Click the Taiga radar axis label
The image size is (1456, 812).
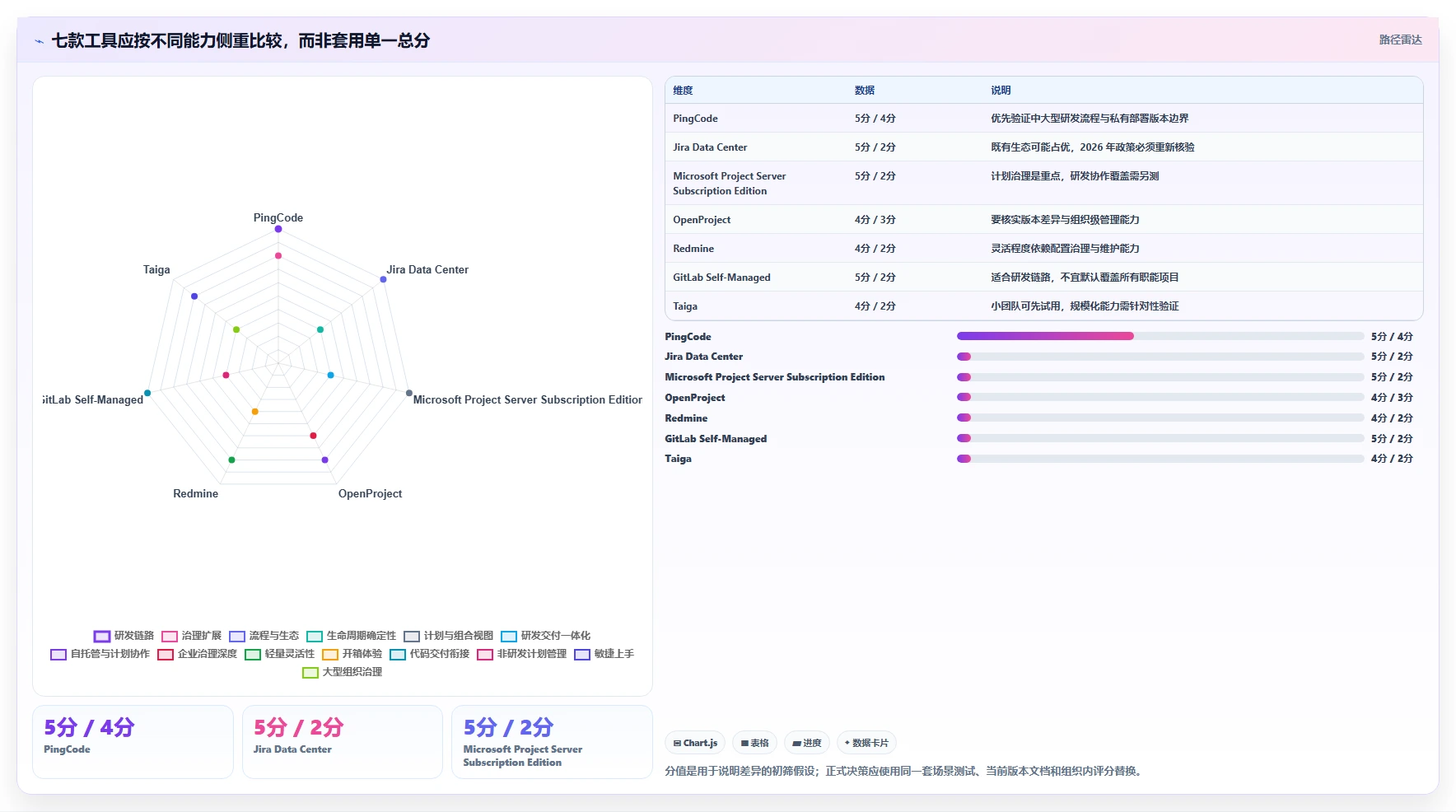[156, 270]
